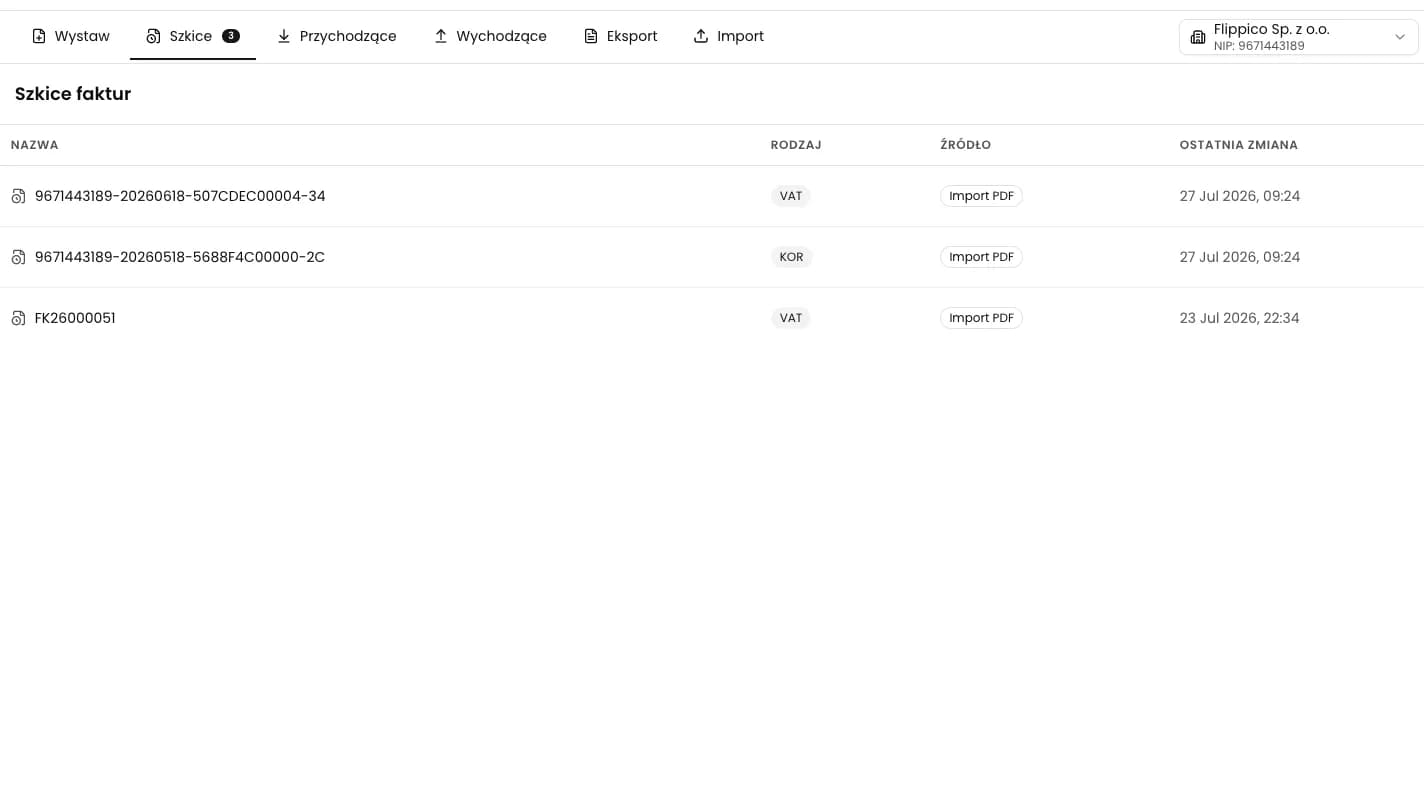Click Import PDF badge of draft 5688F4C00000-2C
This screenshot has height=806, width=1424.
point(981,257)
